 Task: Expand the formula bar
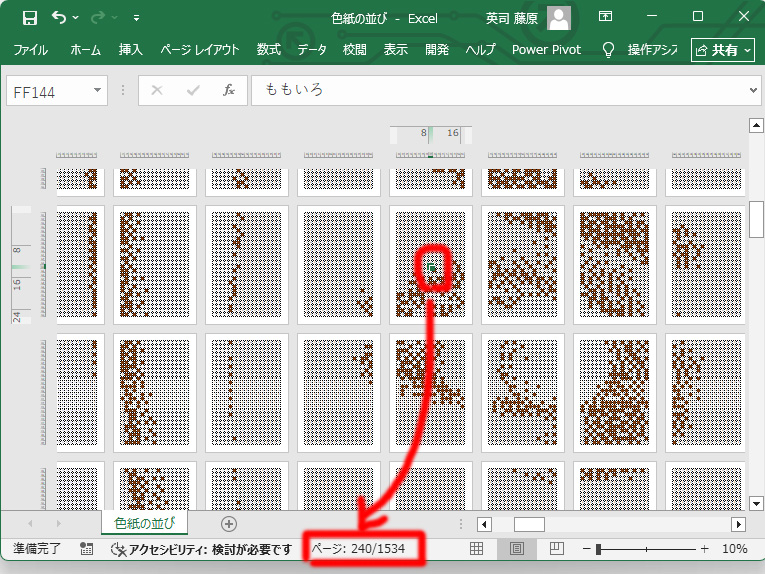[753, 90]
